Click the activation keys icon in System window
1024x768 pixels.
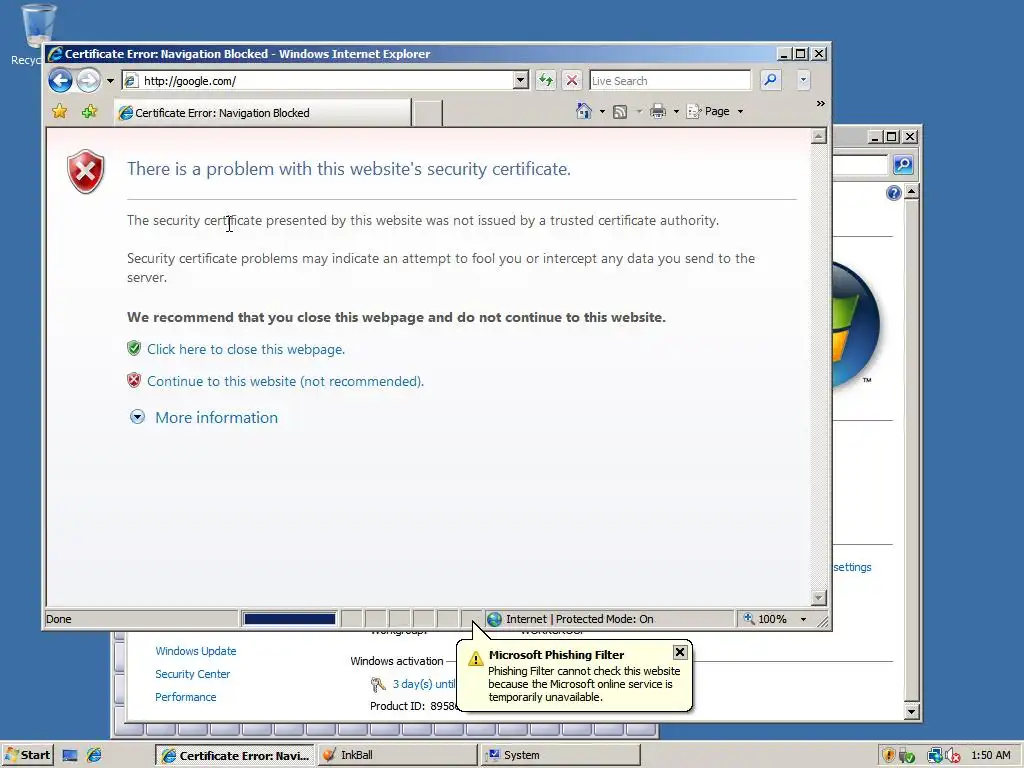click(x=378, y=684)
